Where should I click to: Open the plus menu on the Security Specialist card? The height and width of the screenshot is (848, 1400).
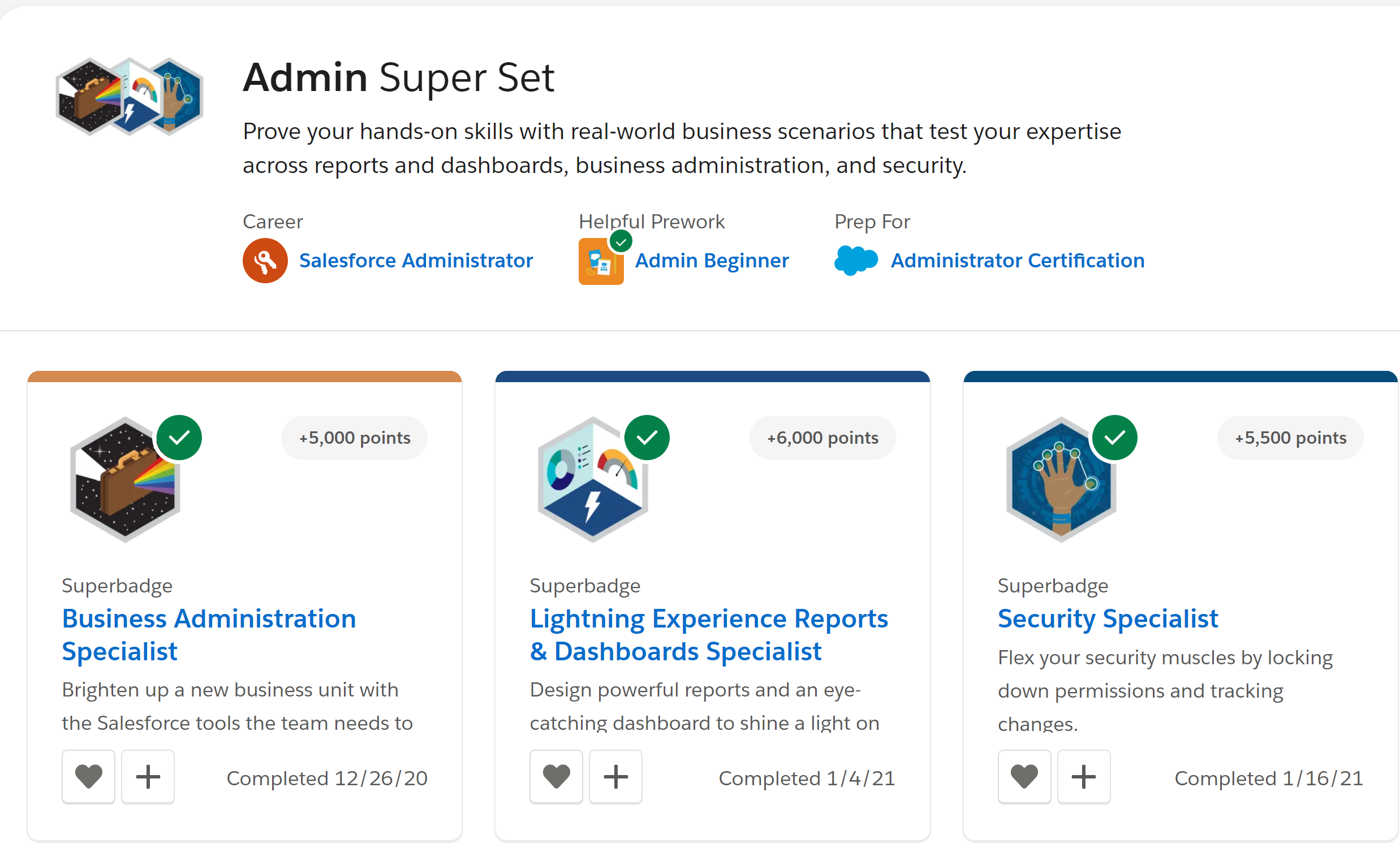point(1084,776)
